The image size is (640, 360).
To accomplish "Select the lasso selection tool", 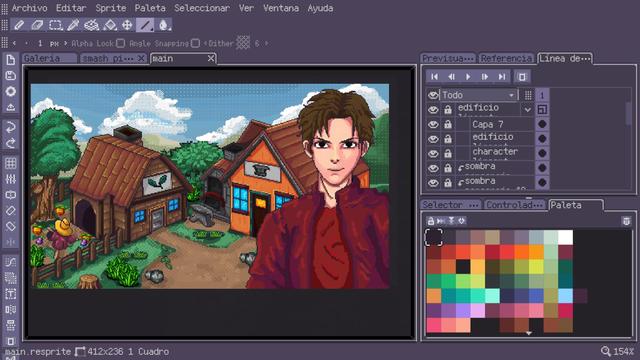I will click(x=91, y=25).
